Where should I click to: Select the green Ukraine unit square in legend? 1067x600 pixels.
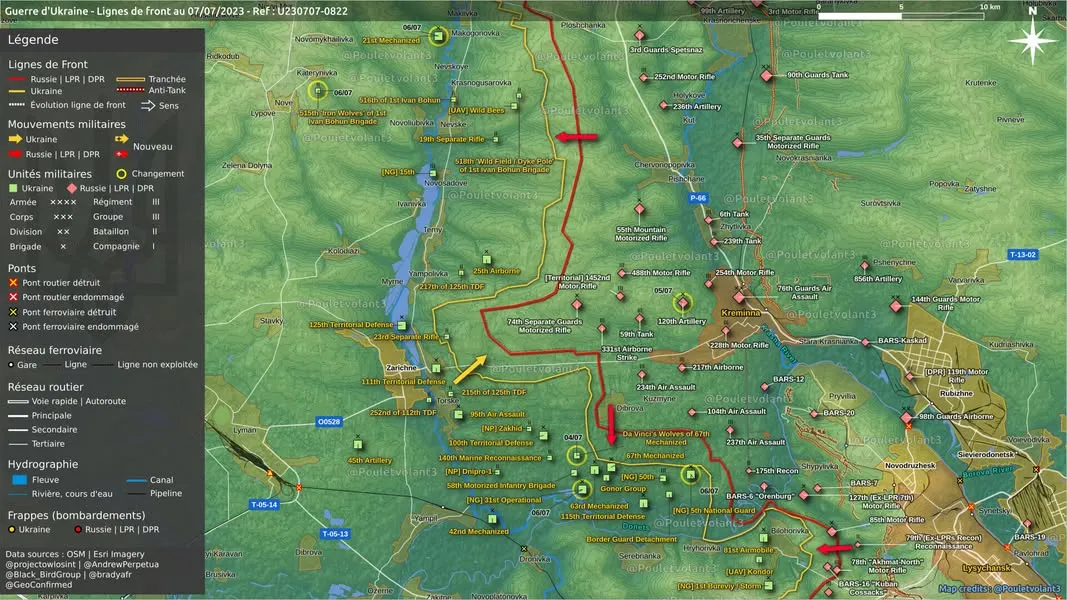pyautogui.click(x=13, y=188)
